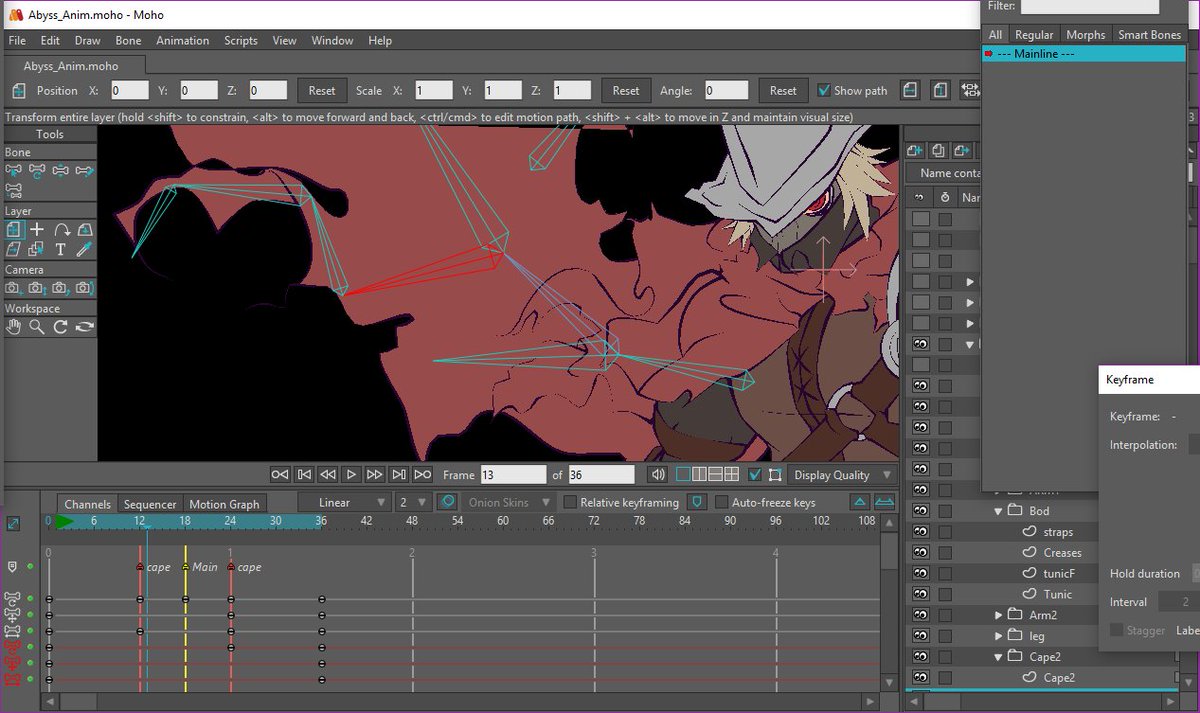
Task: Open the Draw menu
Action: (x=88, y=41)
